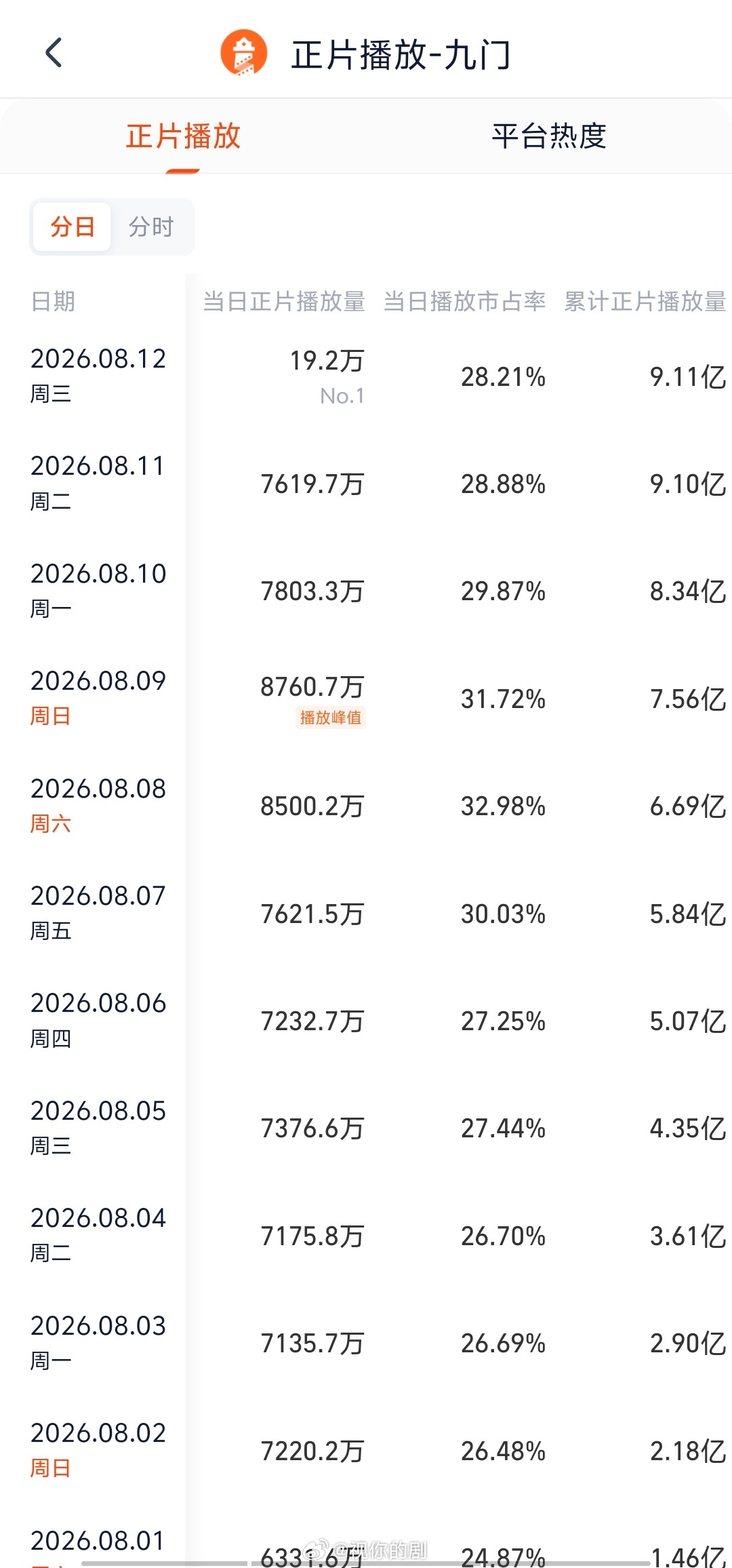Image resolution: width=732 pixels, height=1568 pixels.
Task: Tap 当日正片播放量 column header
Action: pos(284,301)
